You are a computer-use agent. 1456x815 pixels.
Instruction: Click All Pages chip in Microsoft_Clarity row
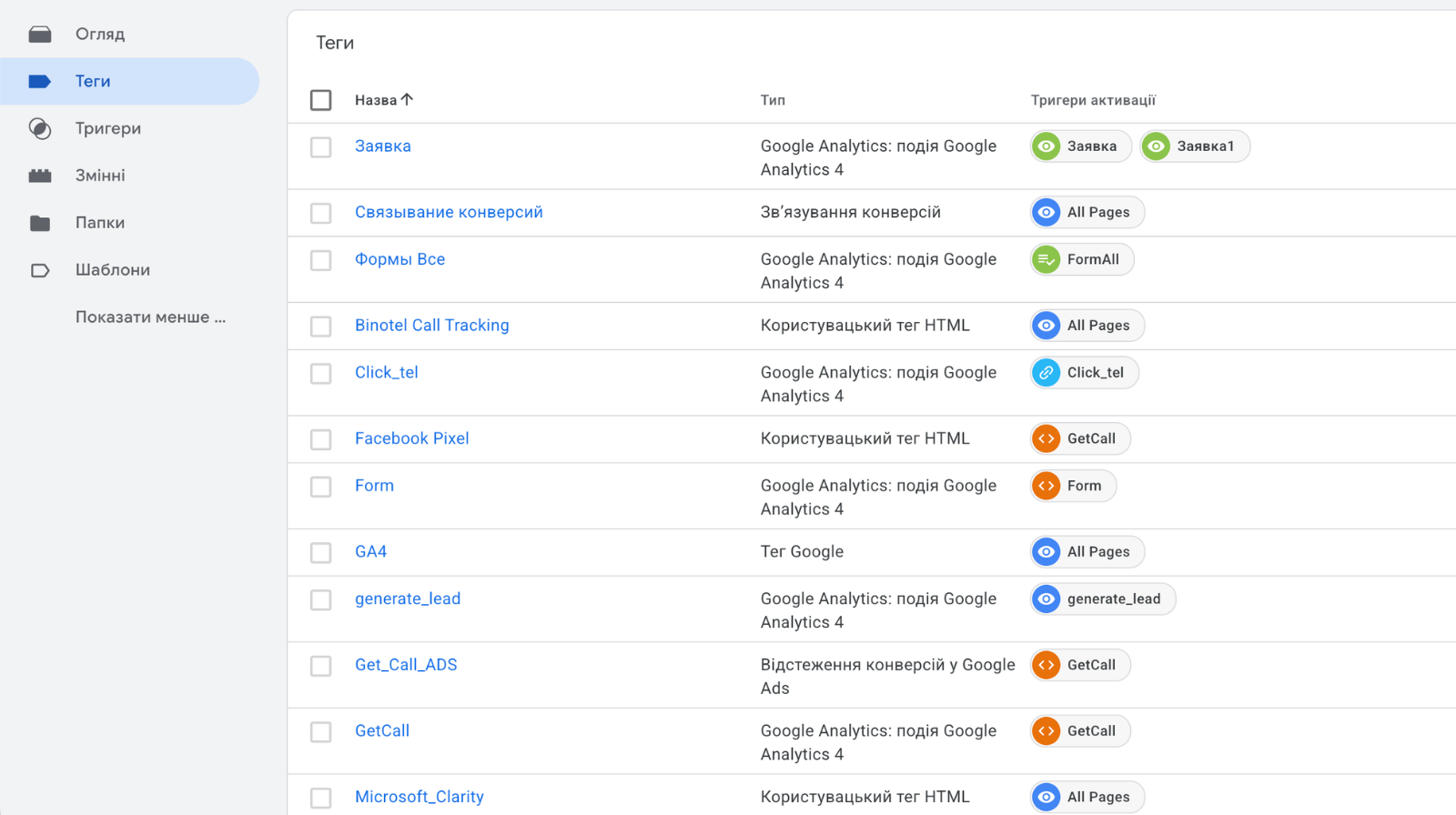[1087, 798]
